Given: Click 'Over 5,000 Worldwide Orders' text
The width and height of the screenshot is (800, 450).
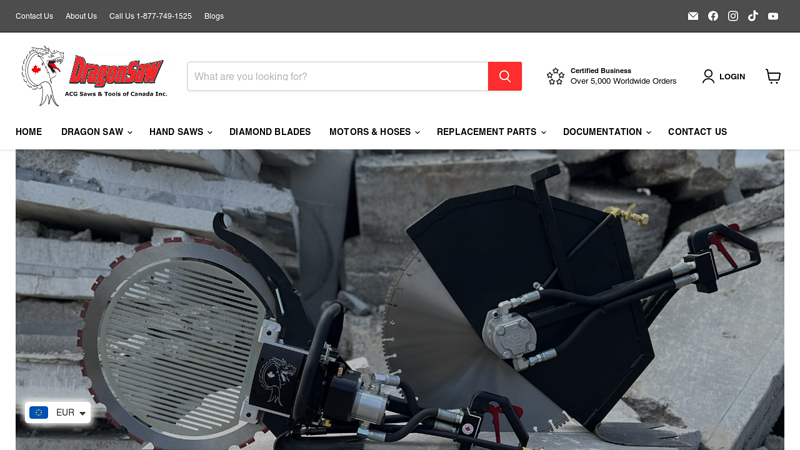Looking at the screenshot, I should click(623, 81).
